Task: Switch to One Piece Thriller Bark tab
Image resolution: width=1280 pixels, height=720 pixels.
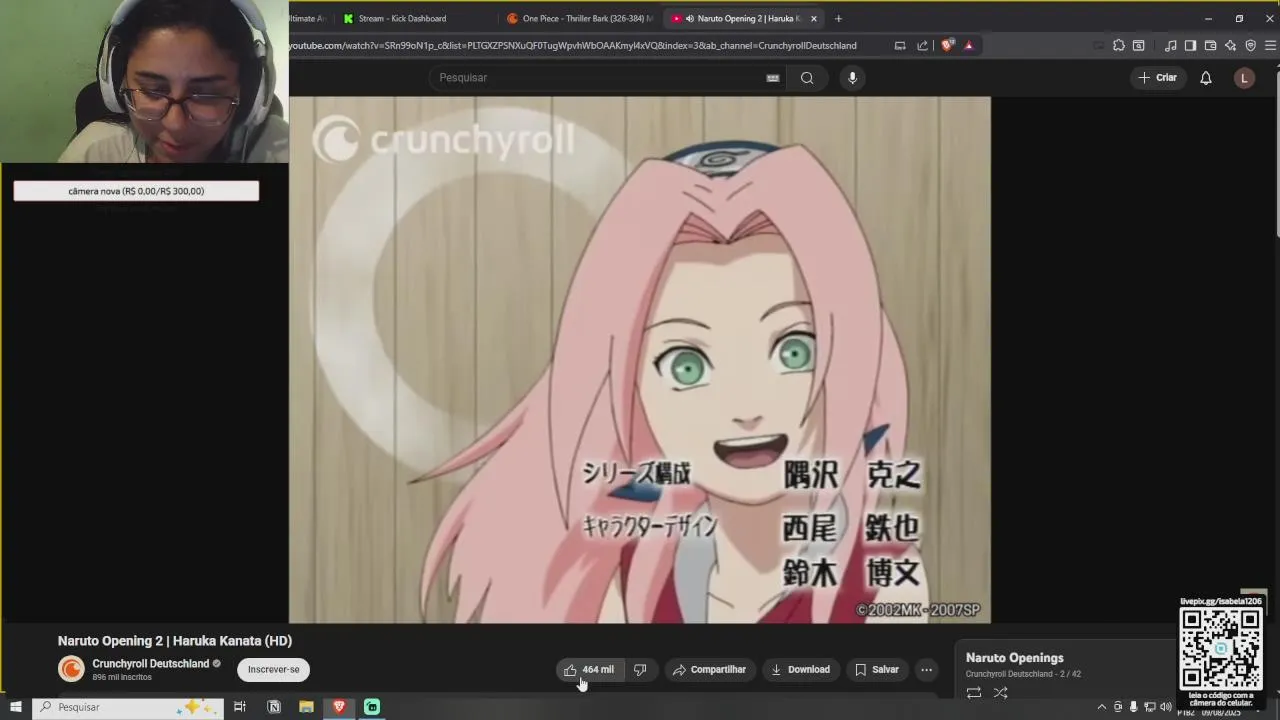Action: (580, 18)
